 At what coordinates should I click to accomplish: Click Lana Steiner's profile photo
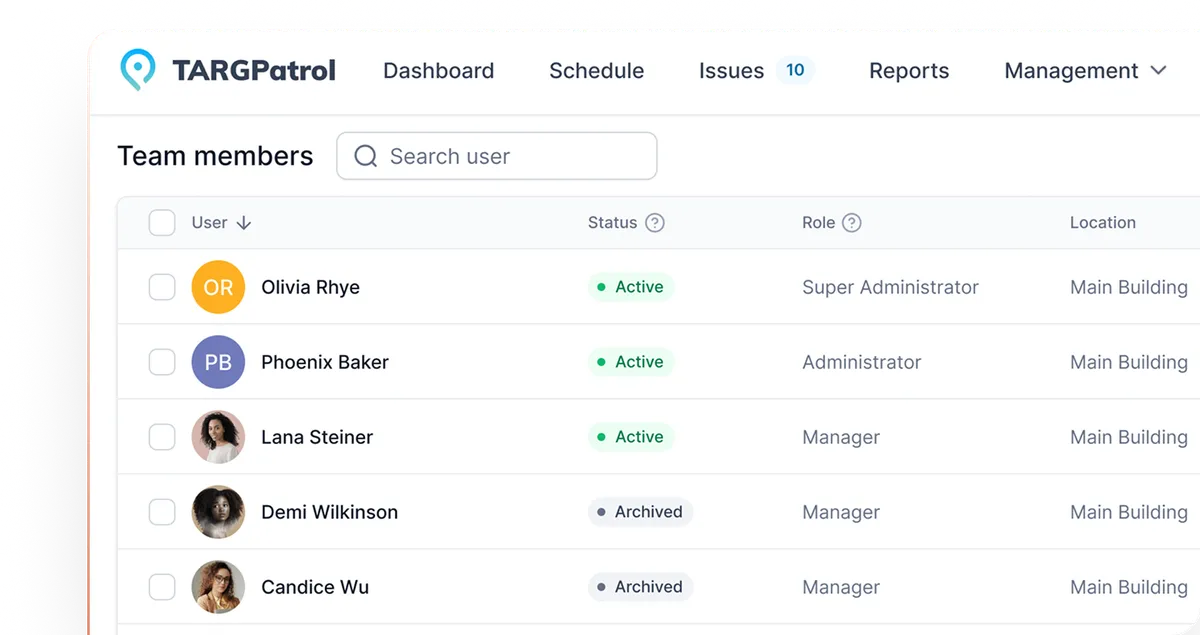coord(218,437)
